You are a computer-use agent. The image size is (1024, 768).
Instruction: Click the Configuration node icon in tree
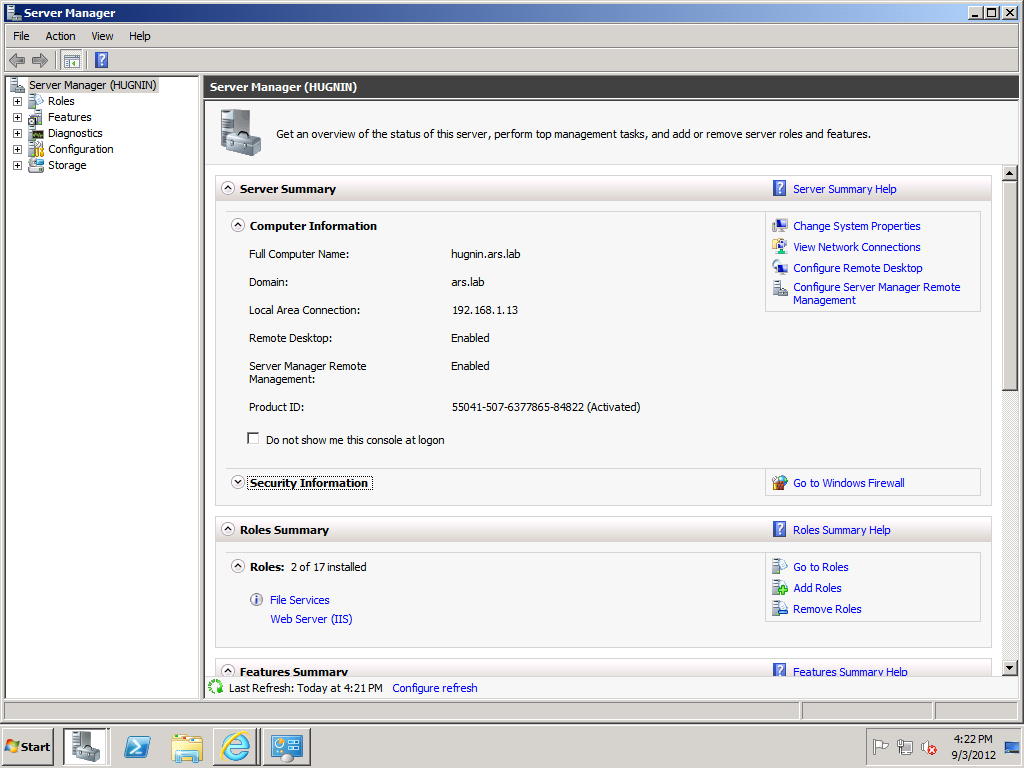[x=36, y=150]
